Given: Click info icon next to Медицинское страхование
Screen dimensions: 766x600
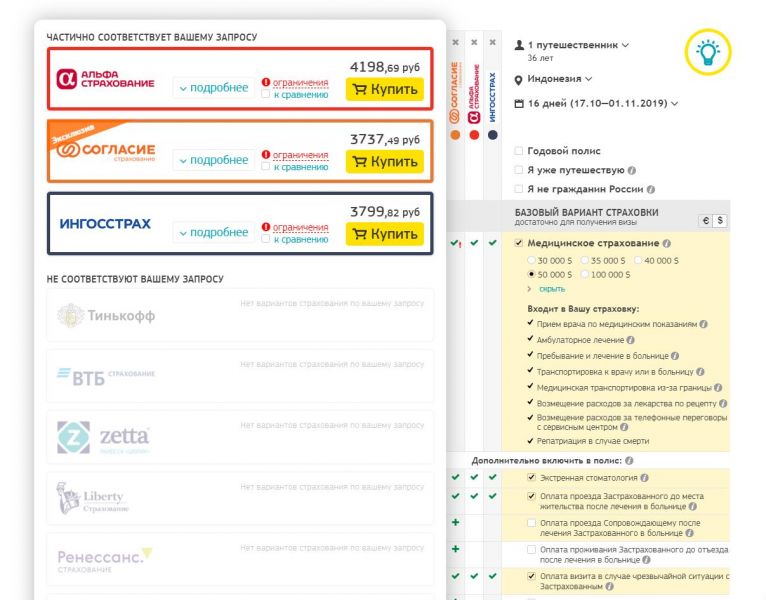Looking at the screenshot, I should tap(667, 244).
